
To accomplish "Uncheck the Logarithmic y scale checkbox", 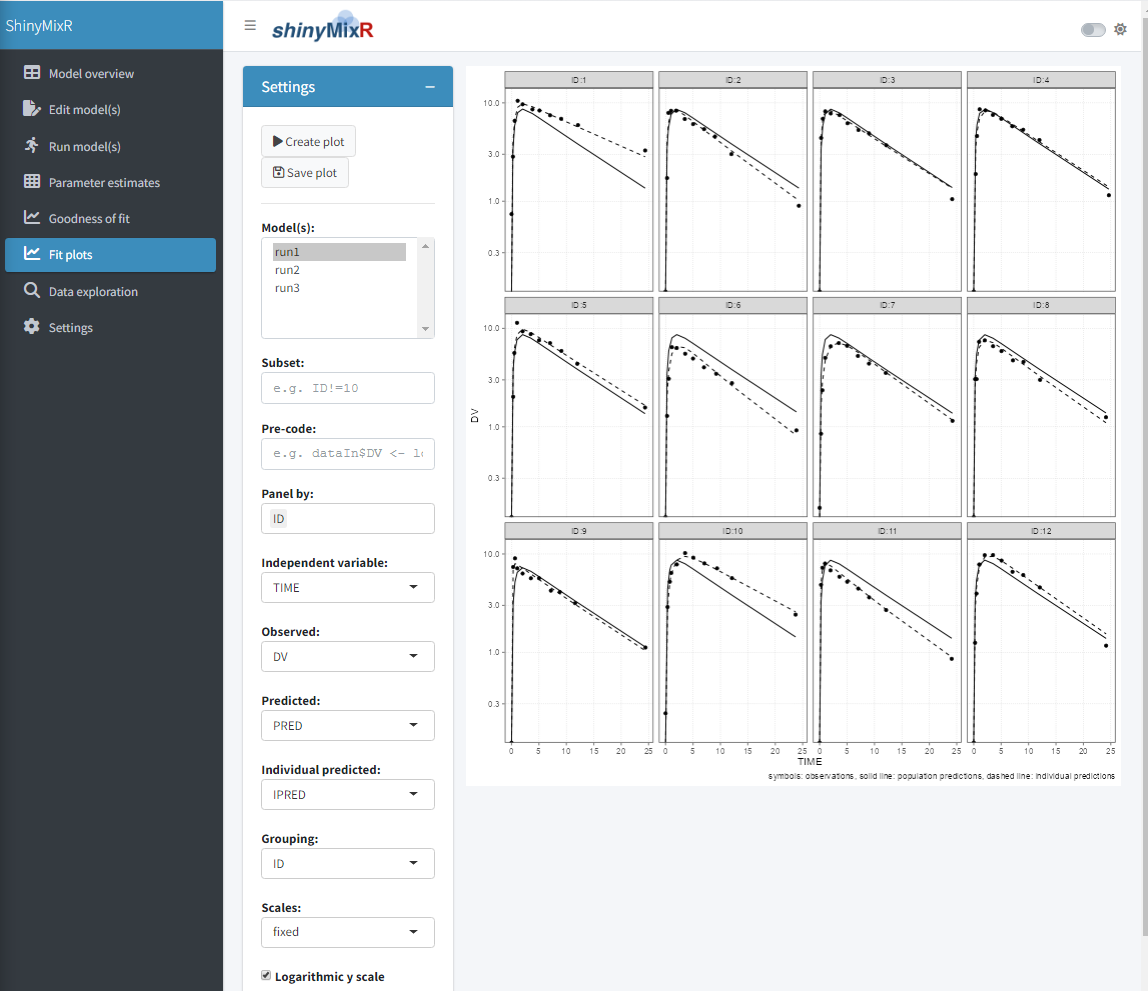I will [266, 975].
